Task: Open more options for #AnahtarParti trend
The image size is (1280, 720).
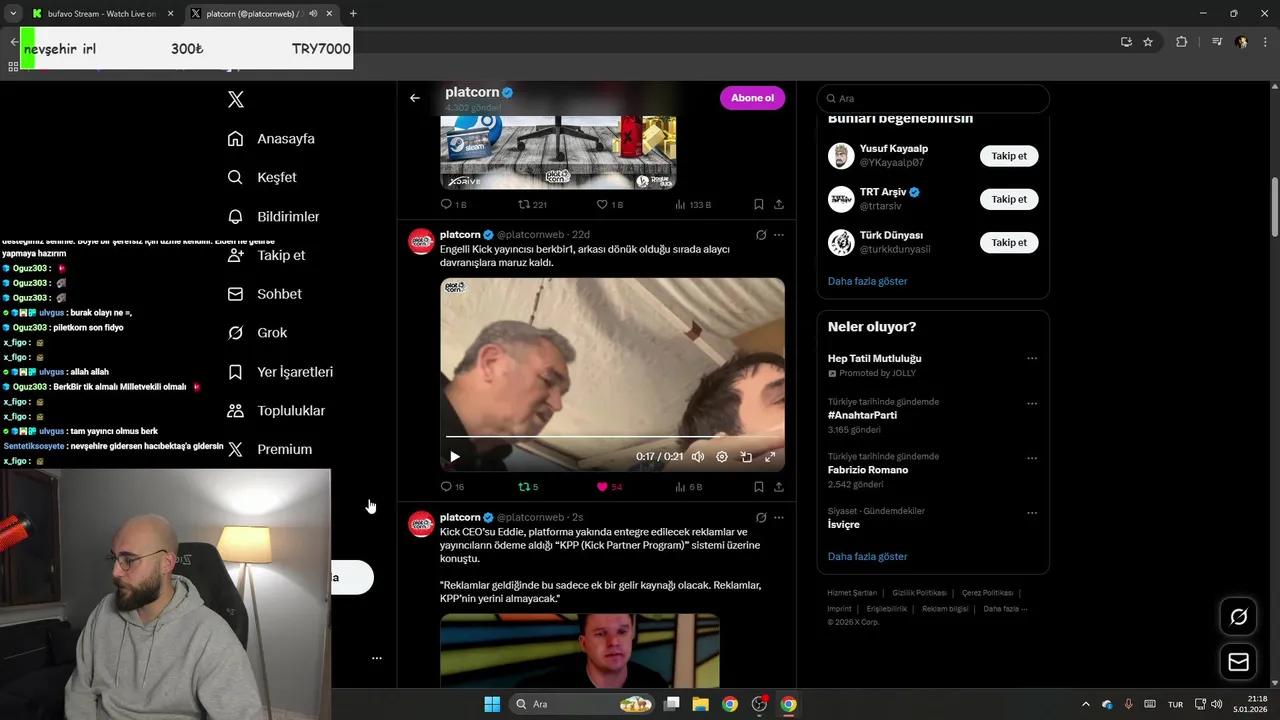Action: point(1032,404)
